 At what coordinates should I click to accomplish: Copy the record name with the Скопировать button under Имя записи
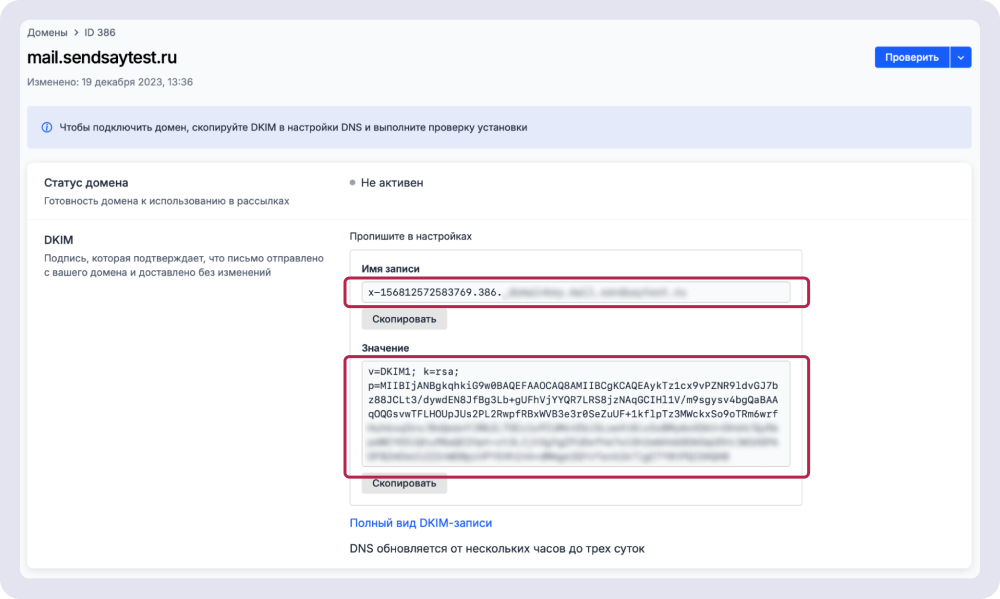point(404,319)
